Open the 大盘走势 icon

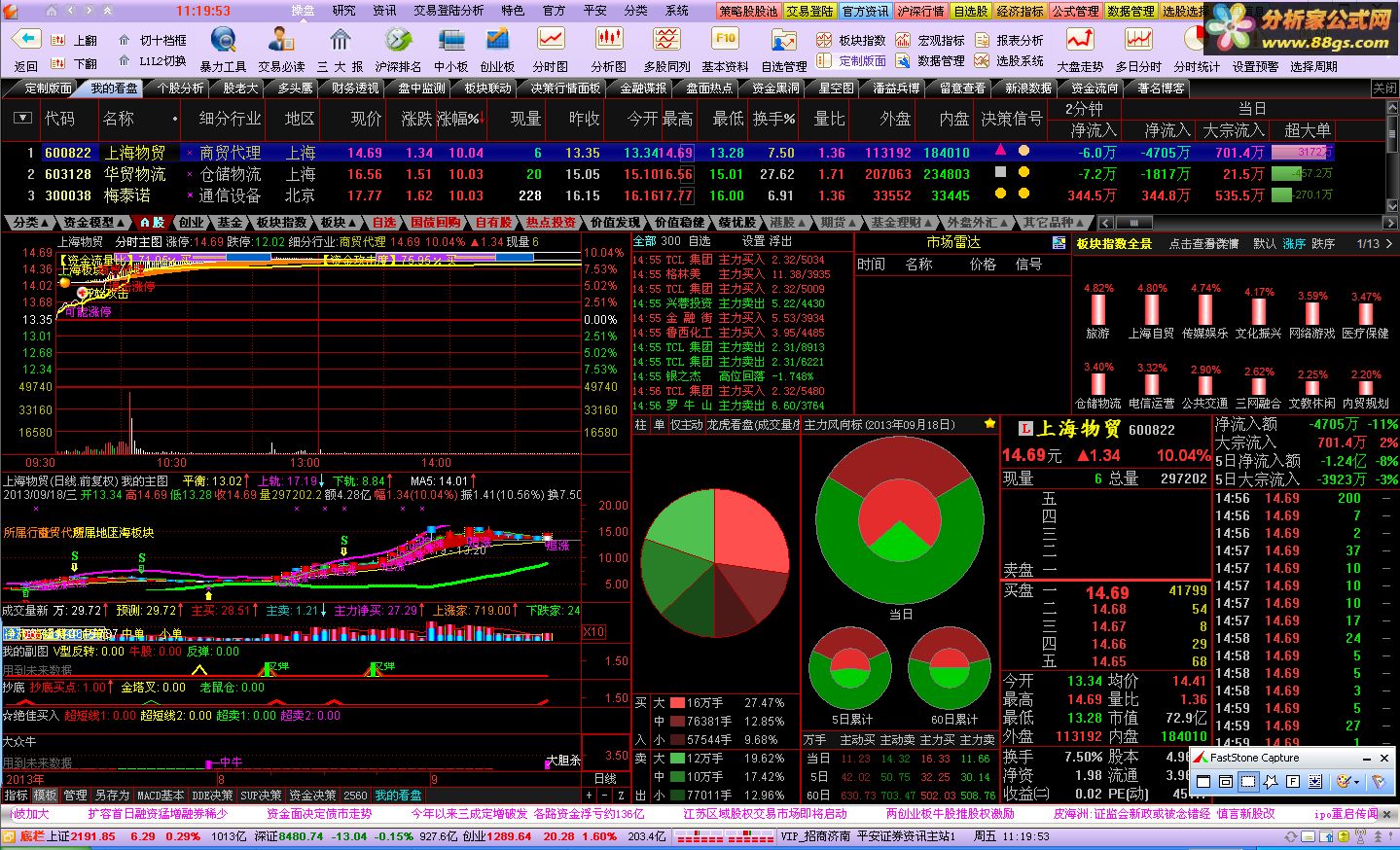(1080, 40)
